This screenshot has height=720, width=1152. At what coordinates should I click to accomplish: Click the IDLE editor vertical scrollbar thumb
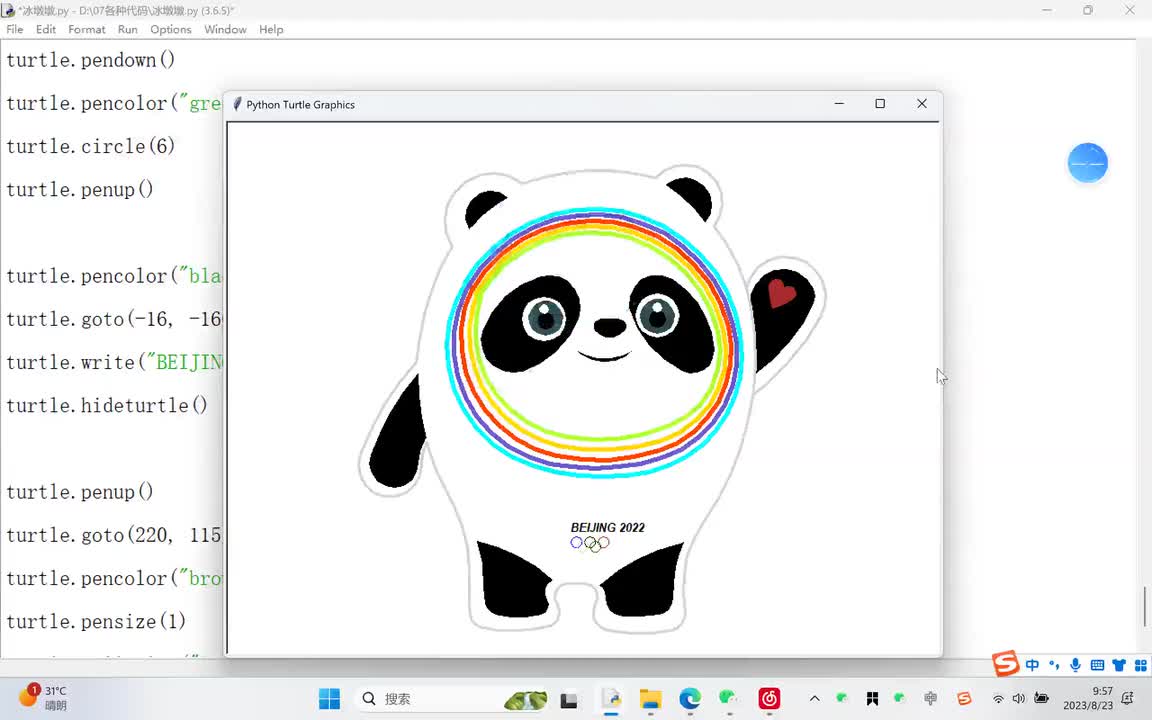click(x=1144, y=607)
